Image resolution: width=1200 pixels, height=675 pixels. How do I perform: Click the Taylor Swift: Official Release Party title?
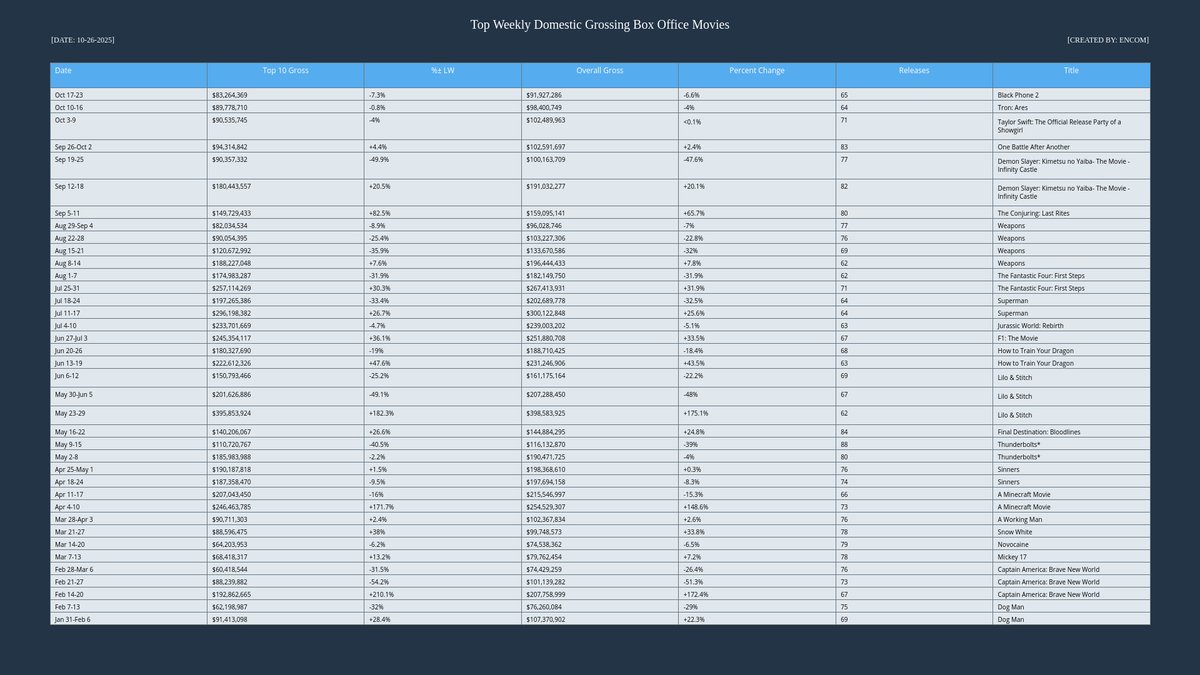pos(1071,126)
